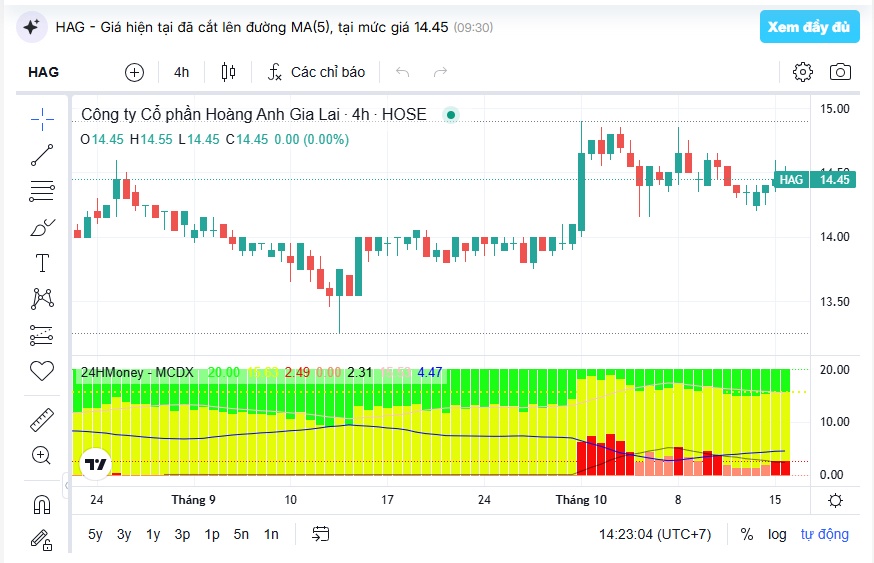Choose the brush drawing tool
Viewport: 874px width, 563px height.
pos(42,227)
